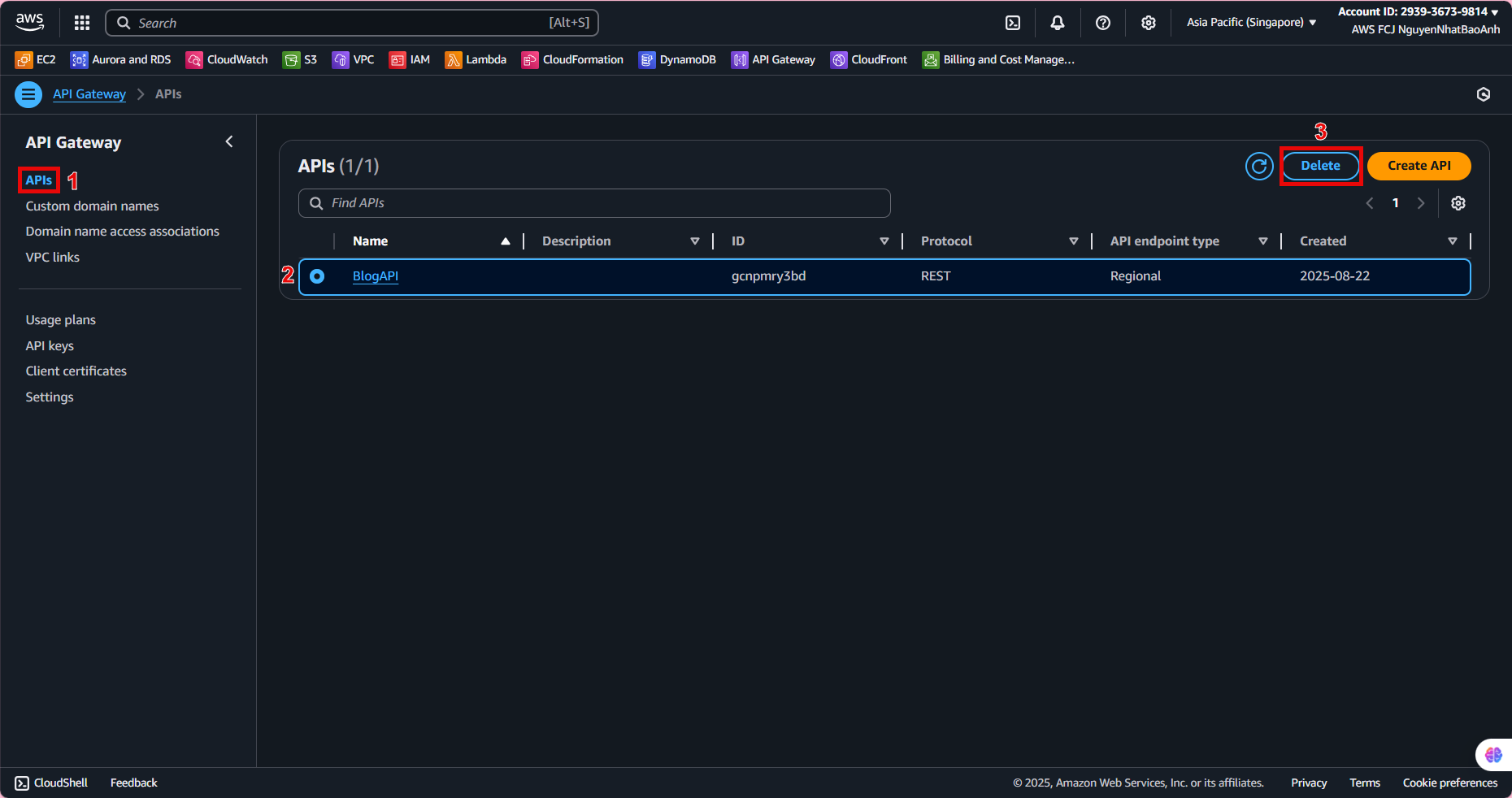The width and height of the screenshot is (1512, 798).
Task: Expand the Asia Pacific (Singapore) region dropdown
Action: (1251, 23)
